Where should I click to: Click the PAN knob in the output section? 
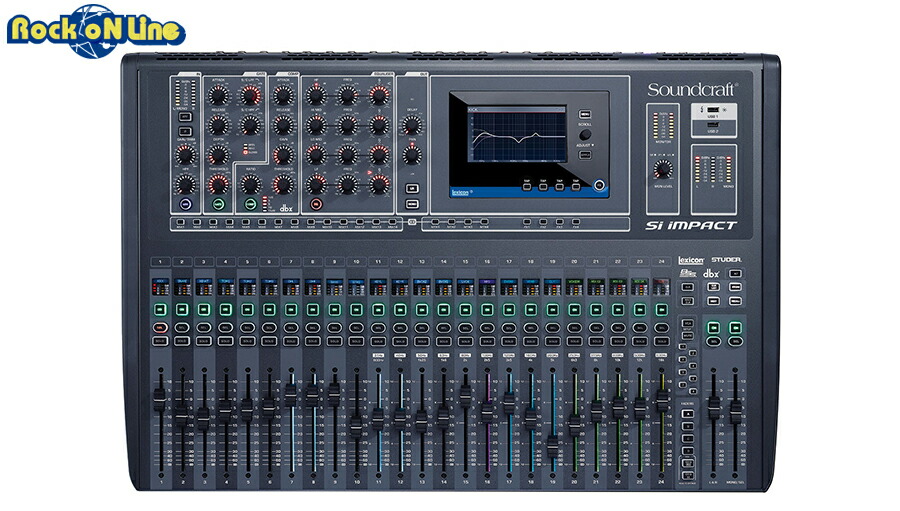[x=412, y=155]
